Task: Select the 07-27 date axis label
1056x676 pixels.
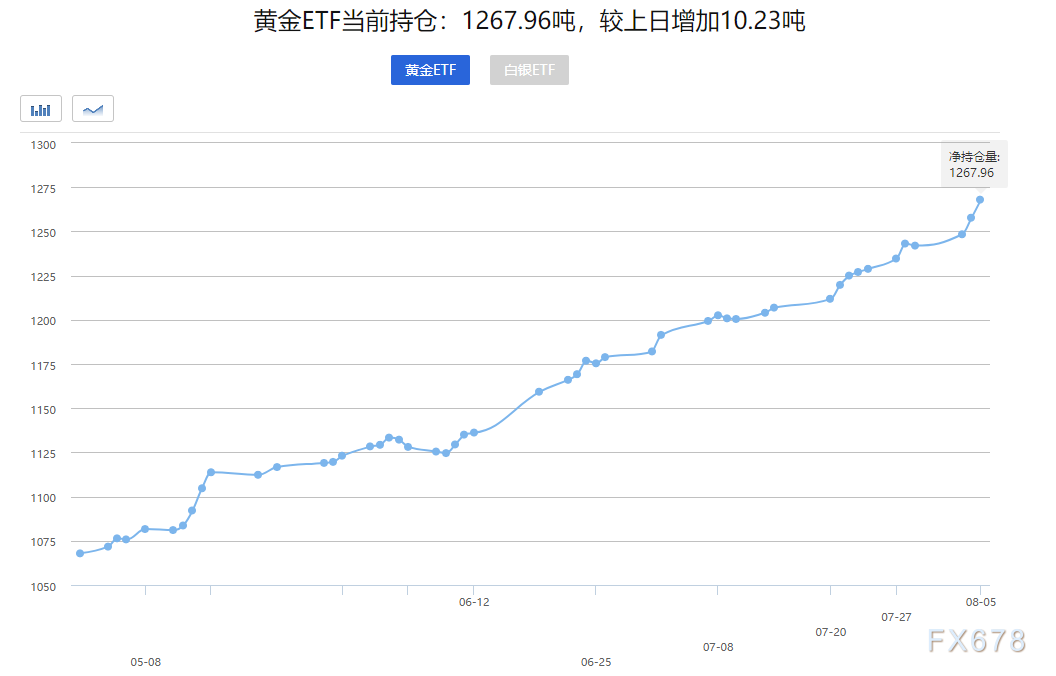Action: [x=897, y=617]
